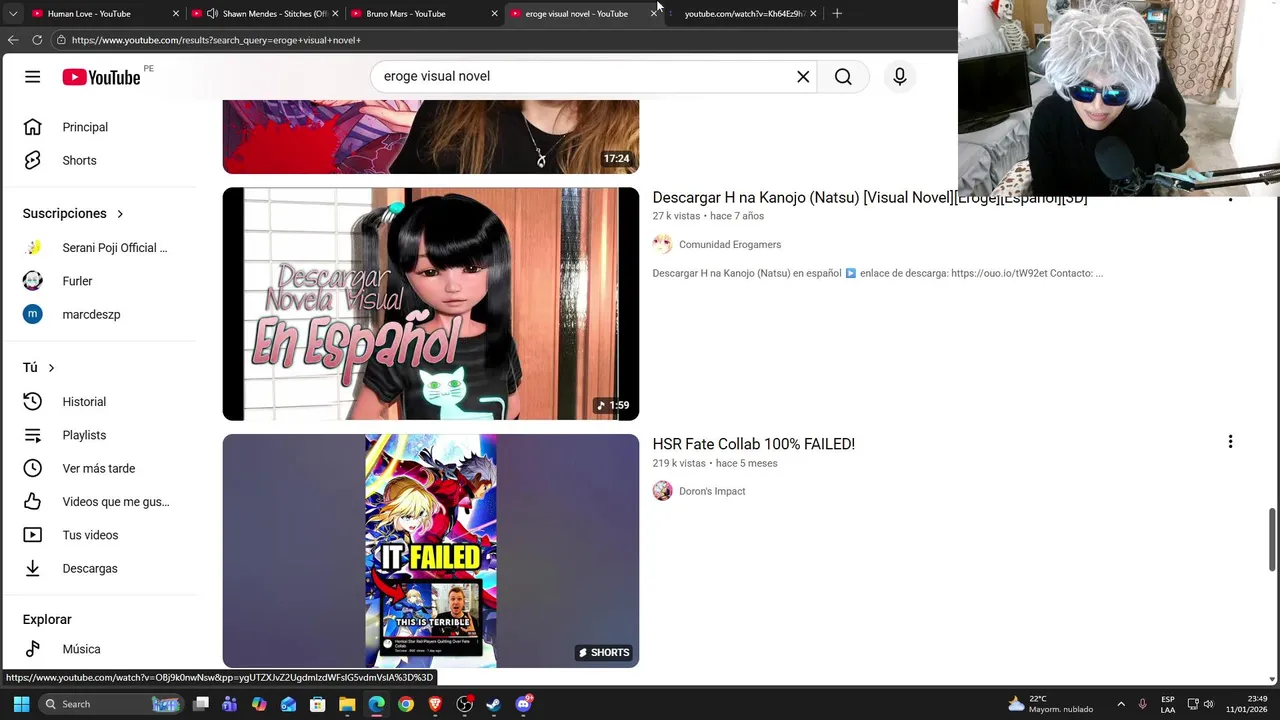The width and height of the screenshot is (1280, 720).
Task: Open the IT FAILED Shorts thumbnail
Action: [x=430, y=551]
